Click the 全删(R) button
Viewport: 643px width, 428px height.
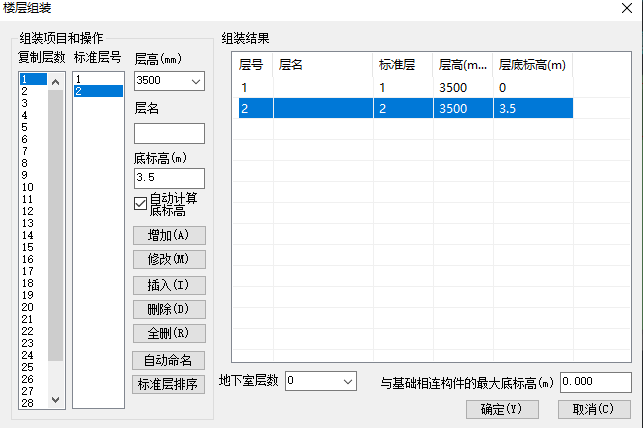169,333
